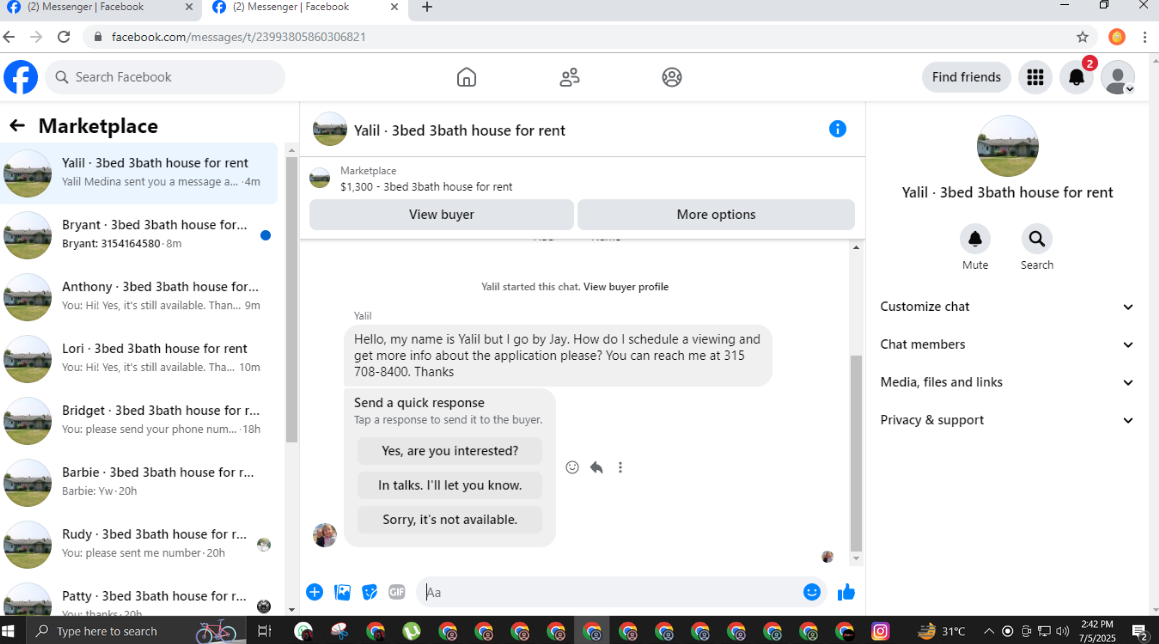Viewport: 1159px width, 644px height.
Task: Expand Media, files and links section
Action: click(x=1007, y=382)
